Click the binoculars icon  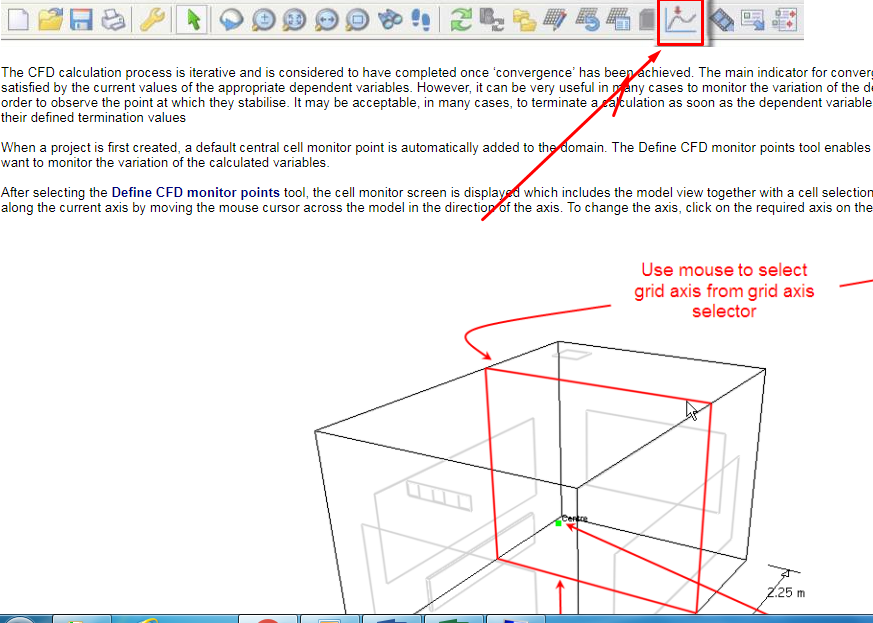coord(390,20)
